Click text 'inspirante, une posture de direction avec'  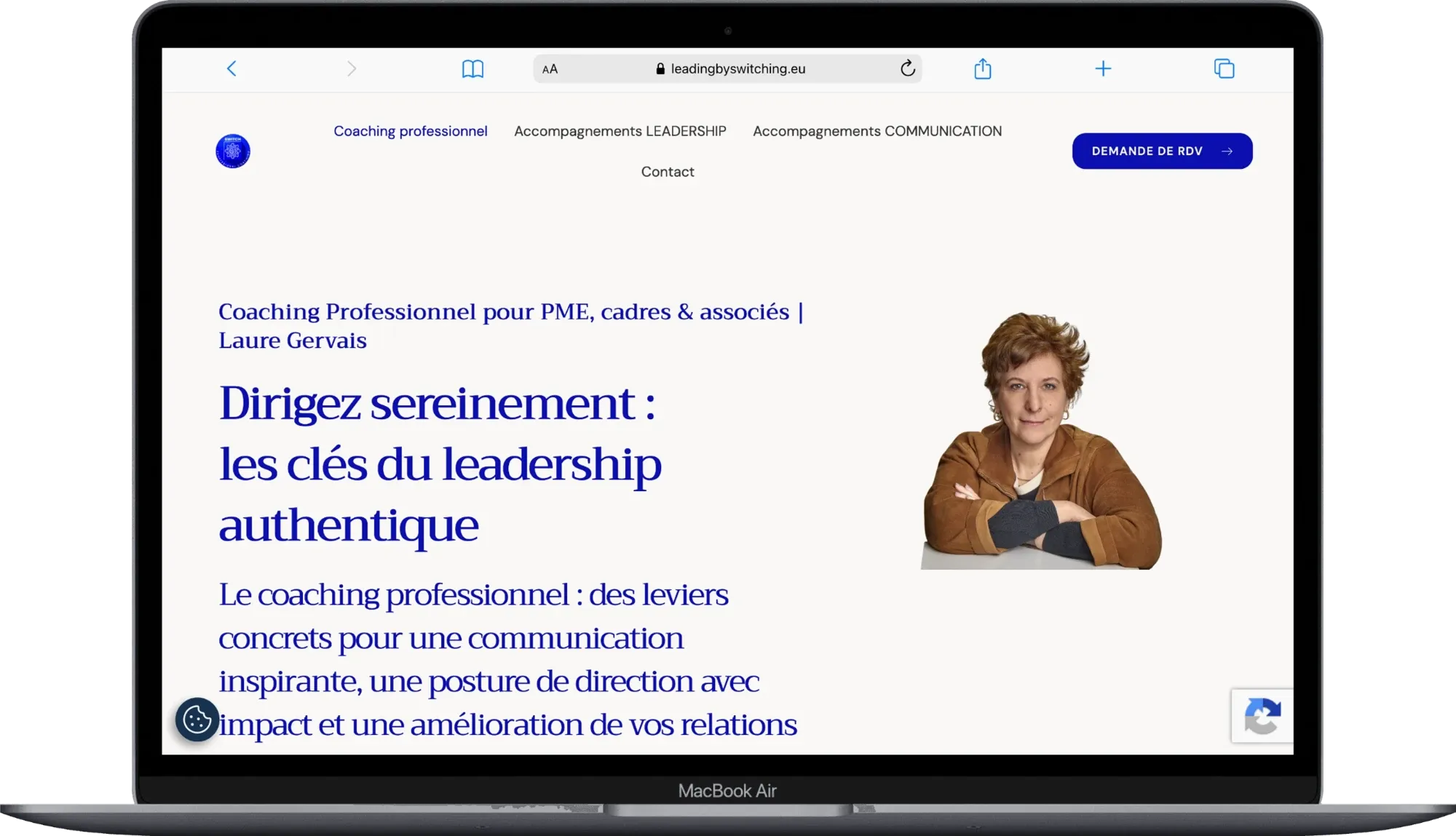pos(488,682)
